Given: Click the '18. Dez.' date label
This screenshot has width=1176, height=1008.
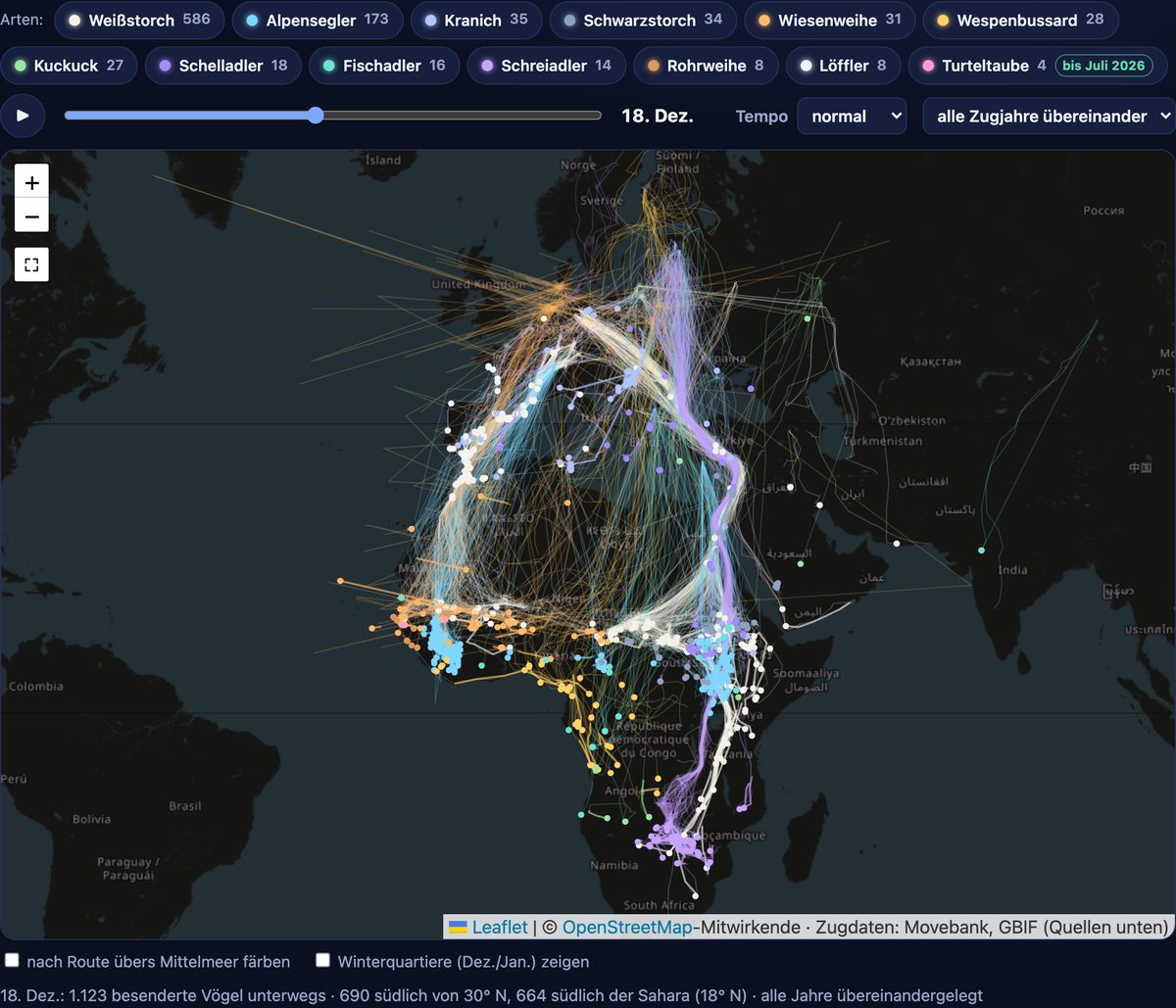Looking at the screenshot, I should pyautogui.click(x=658, y=116).
